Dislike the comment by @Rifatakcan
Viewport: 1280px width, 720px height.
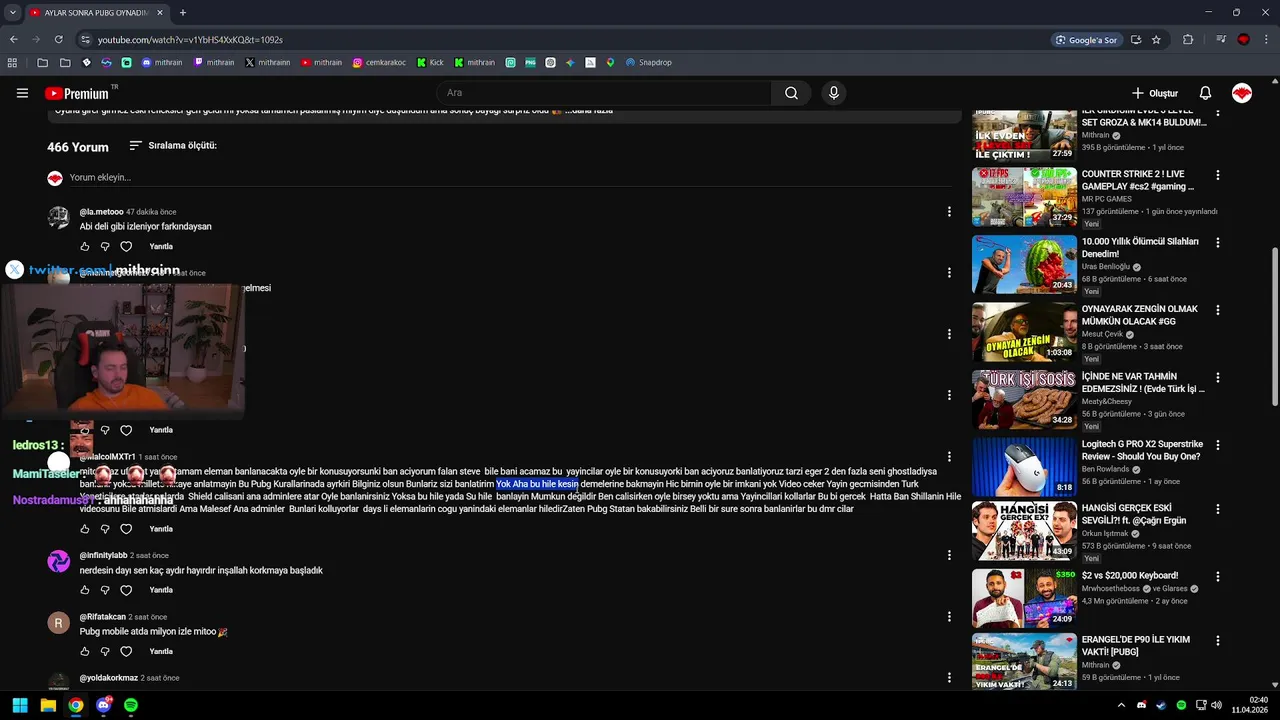pyautogui.click(x=105, y=651)
